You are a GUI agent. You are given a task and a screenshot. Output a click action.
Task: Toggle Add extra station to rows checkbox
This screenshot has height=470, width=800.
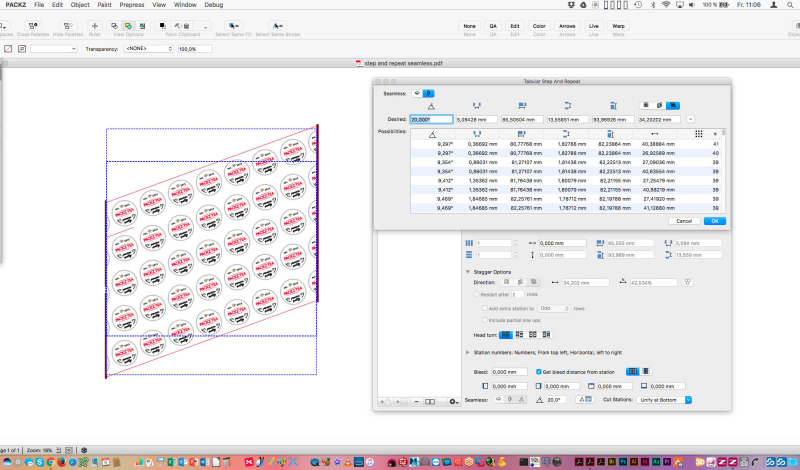pos(485,308)
